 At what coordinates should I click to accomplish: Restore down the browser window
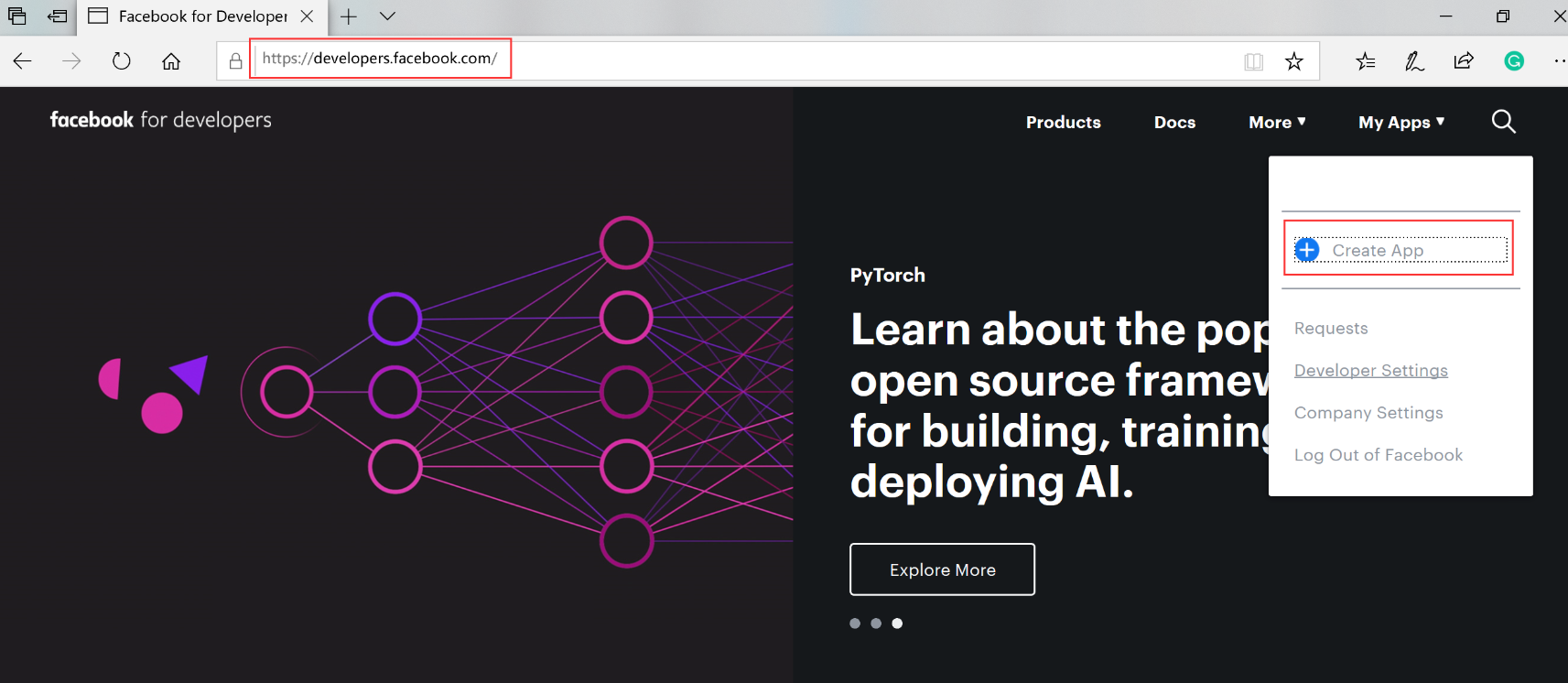[1503, 16]
